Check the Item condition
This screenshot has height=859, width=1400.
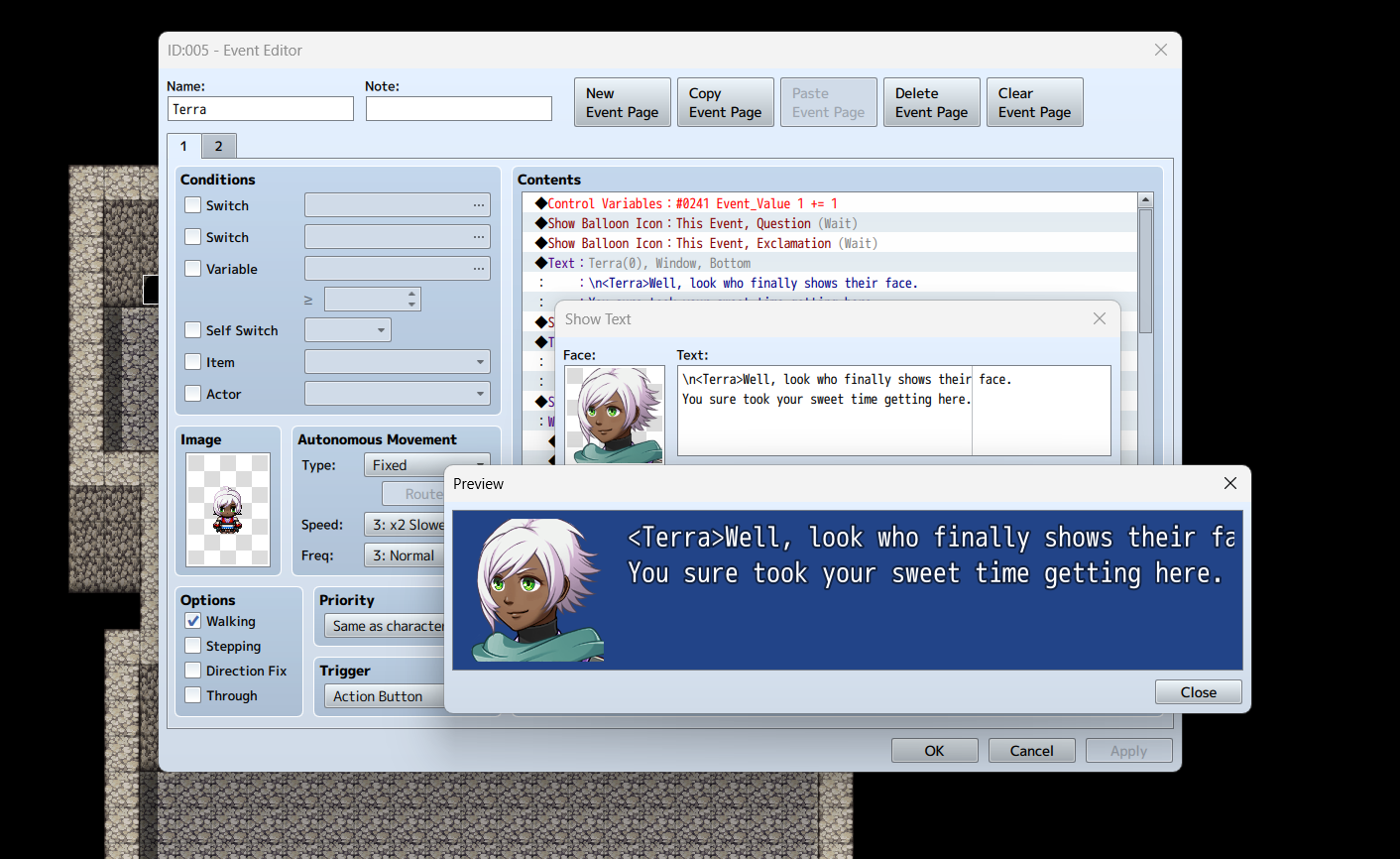coord(192,362)
